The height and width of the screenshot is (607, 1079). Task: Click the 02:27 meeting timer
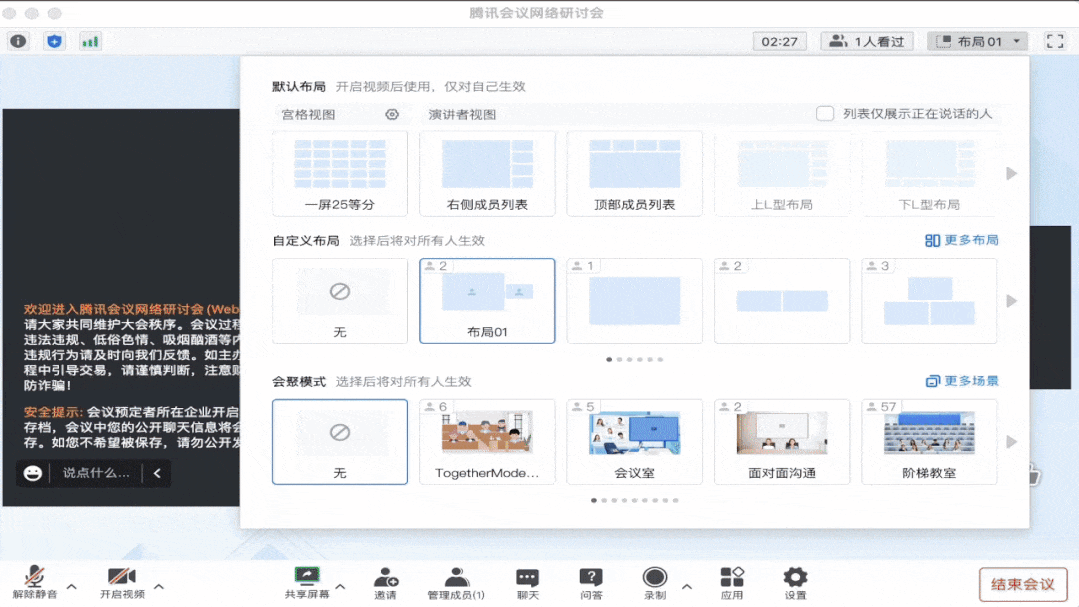pyautogui.click(x=779, y=41)
